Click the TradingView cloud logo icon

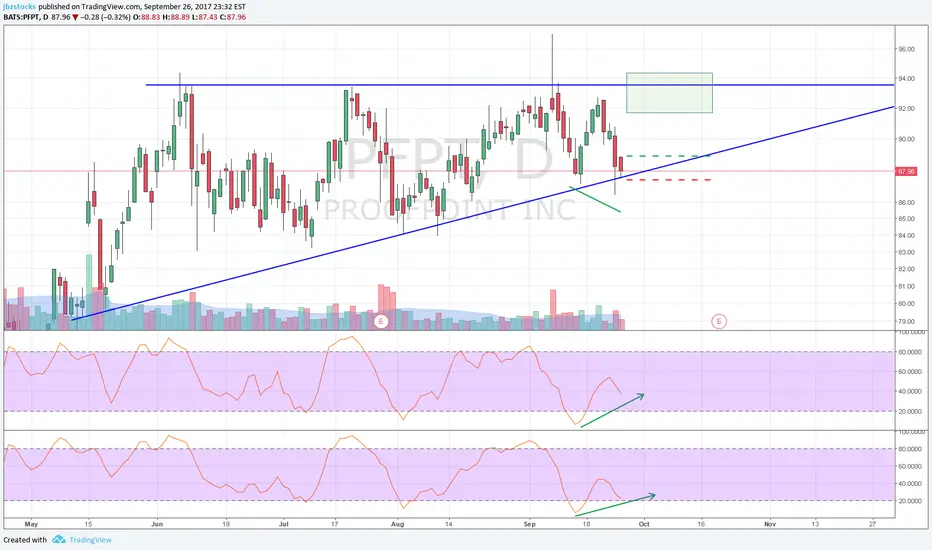[x=58, y=539]
